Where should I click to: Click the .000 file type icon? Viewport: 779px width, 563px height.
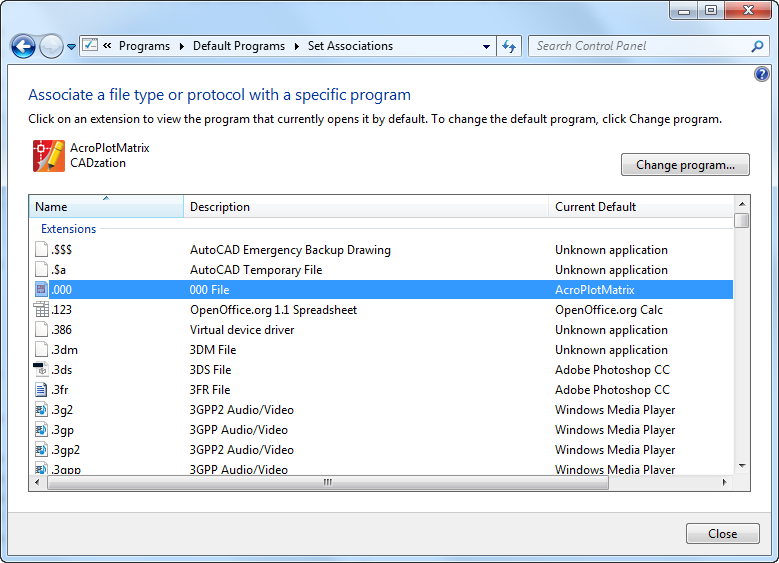(41, 289)
